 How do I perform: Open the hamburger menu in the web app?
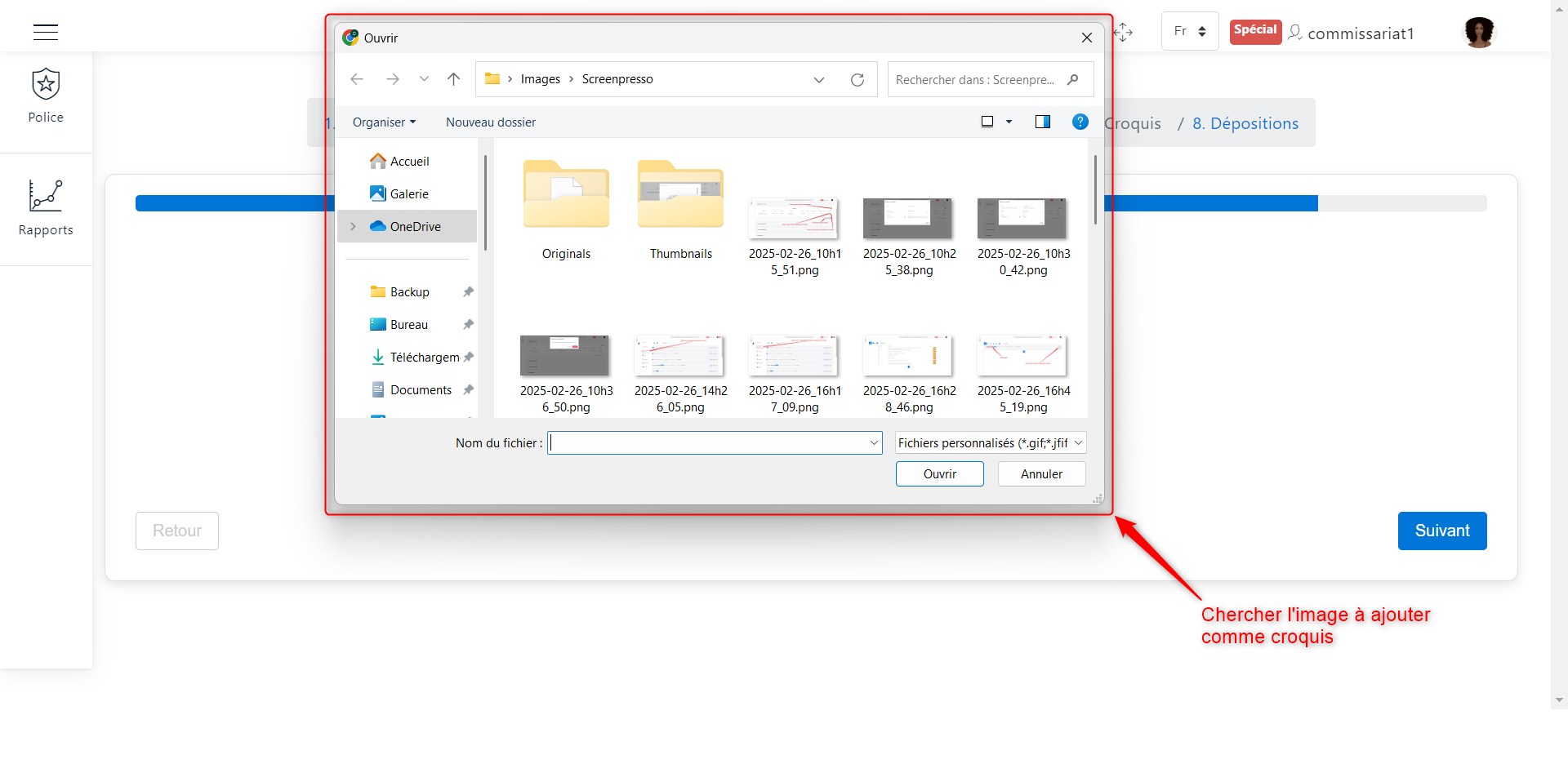pyautogui.click(x=46, y=33)
